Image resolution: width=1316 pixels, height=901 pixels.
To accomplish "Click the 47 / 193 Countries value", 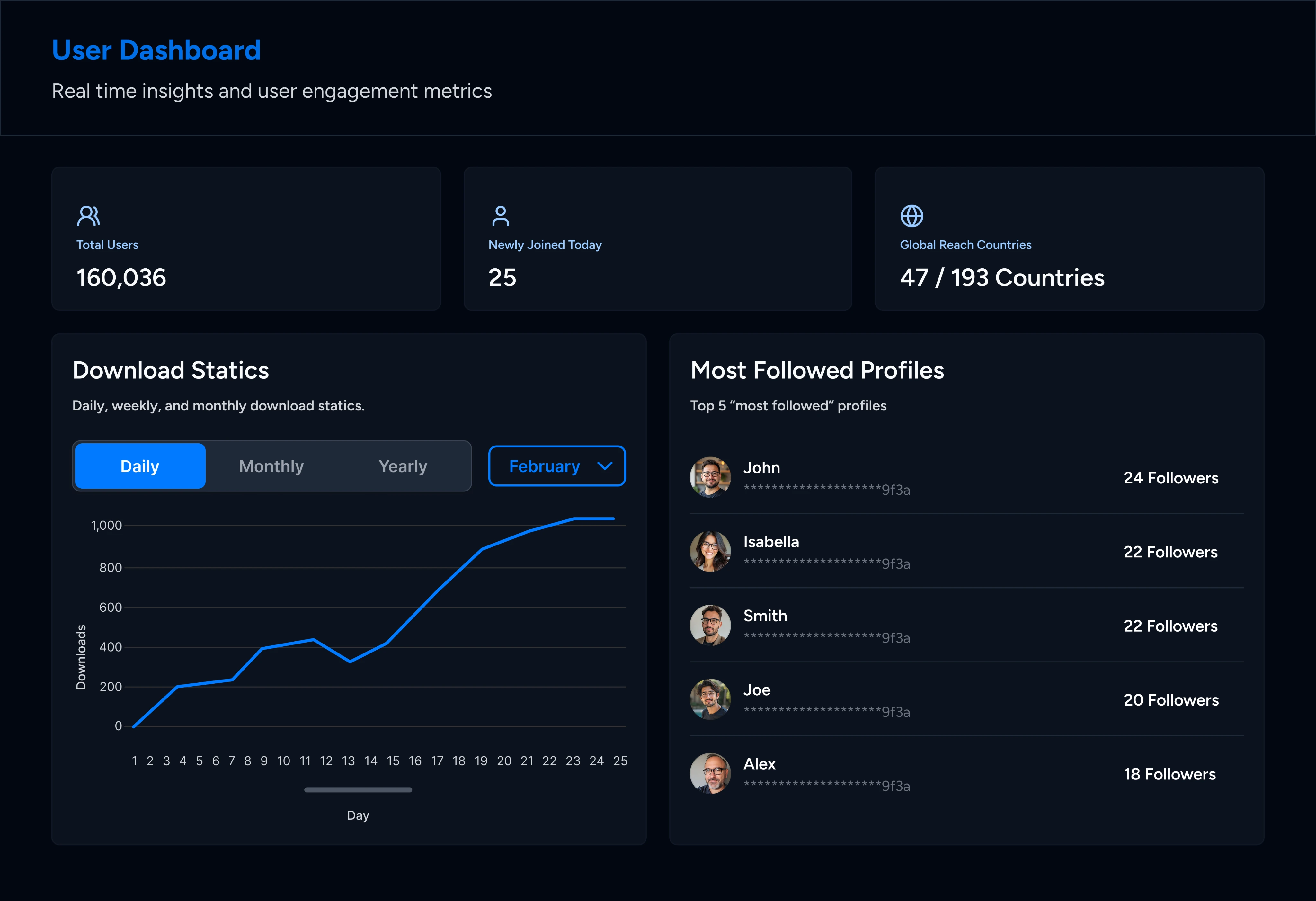I will click(1002, 278).
